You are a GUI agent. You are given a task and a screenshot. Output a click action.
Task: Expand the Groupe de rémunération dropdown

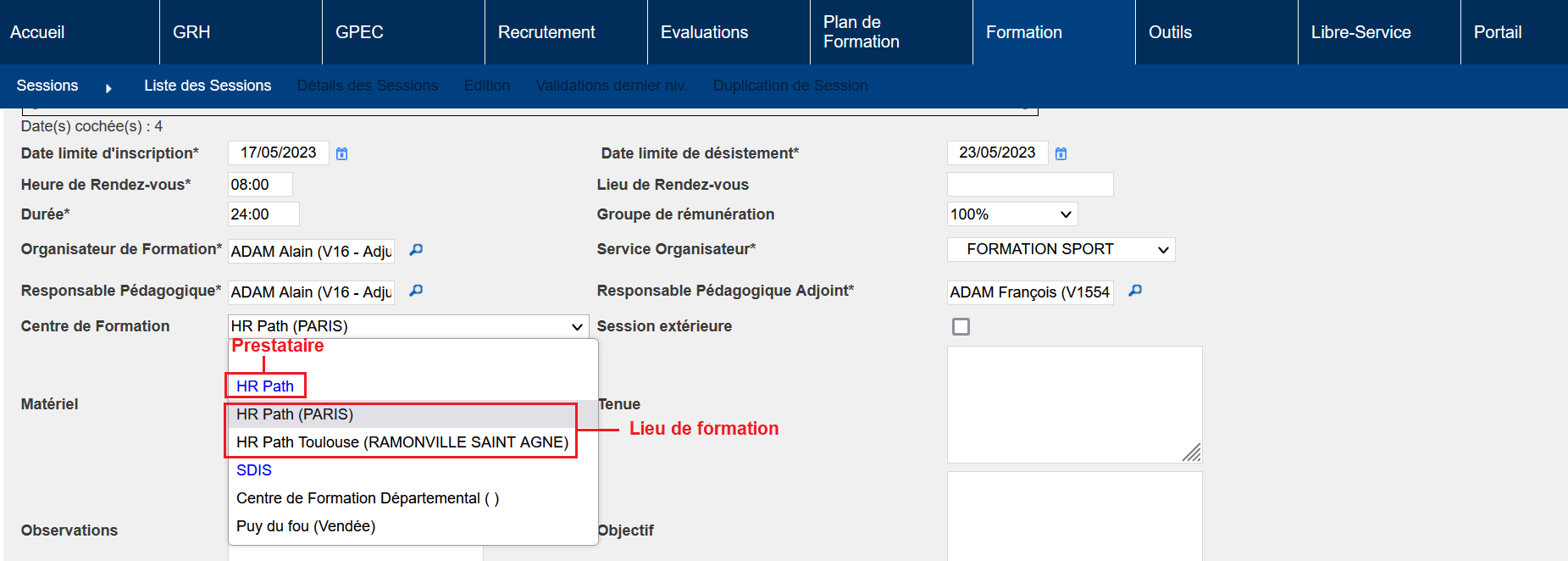click(x=1012, y=214)
